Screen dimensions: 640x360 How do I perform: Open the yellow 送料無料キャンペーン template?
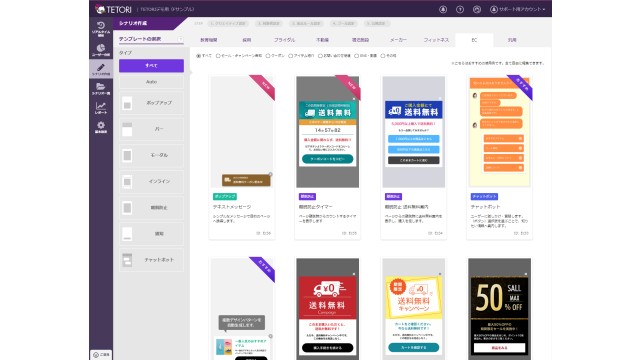coord(413,309)
